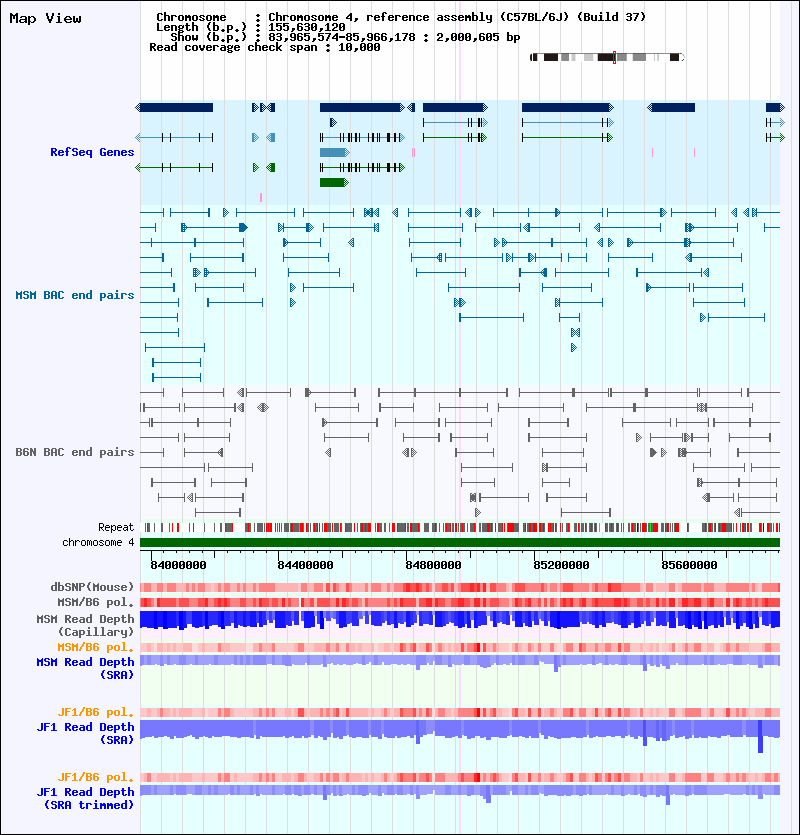Screen dimensions: 800x835
Task: Click the green chromosome 4 bar
Action: point(460,543)
